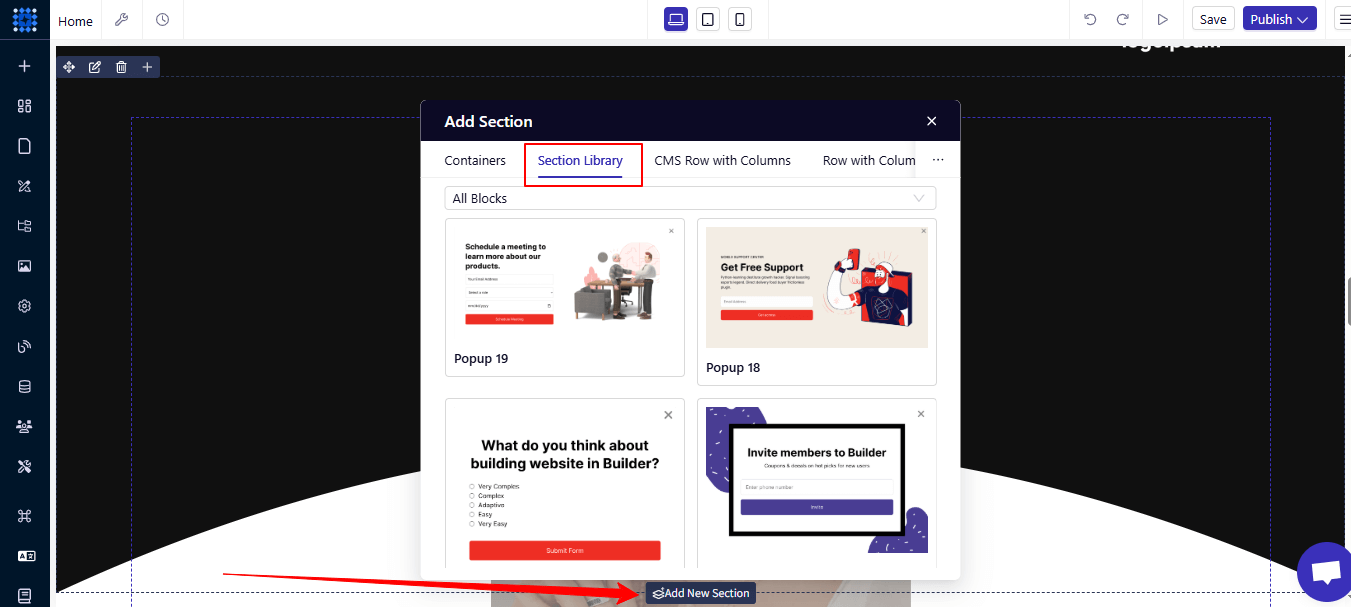Undo the last change
The height and width of the screenshot is (607, 1351).
coord(1090,19)
